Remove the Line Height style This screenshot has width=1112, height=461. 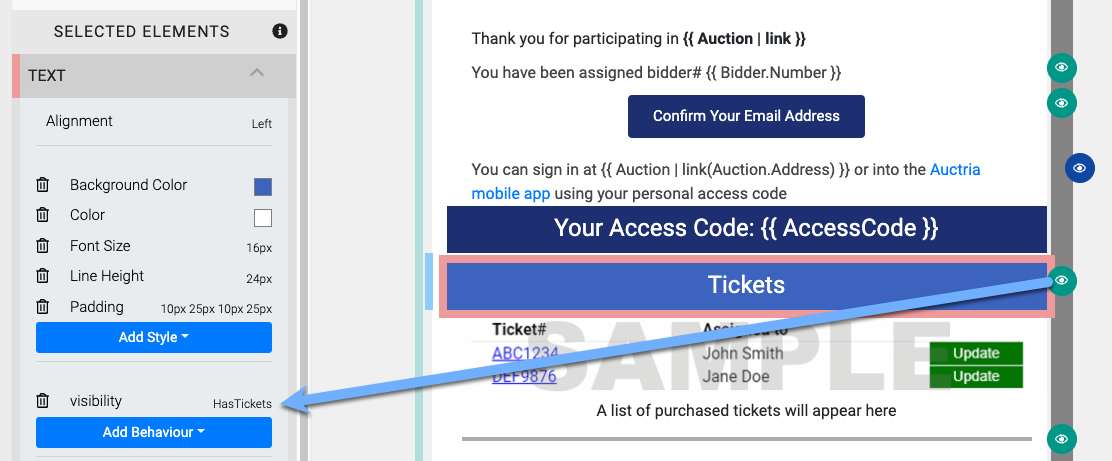pos(42,276)
